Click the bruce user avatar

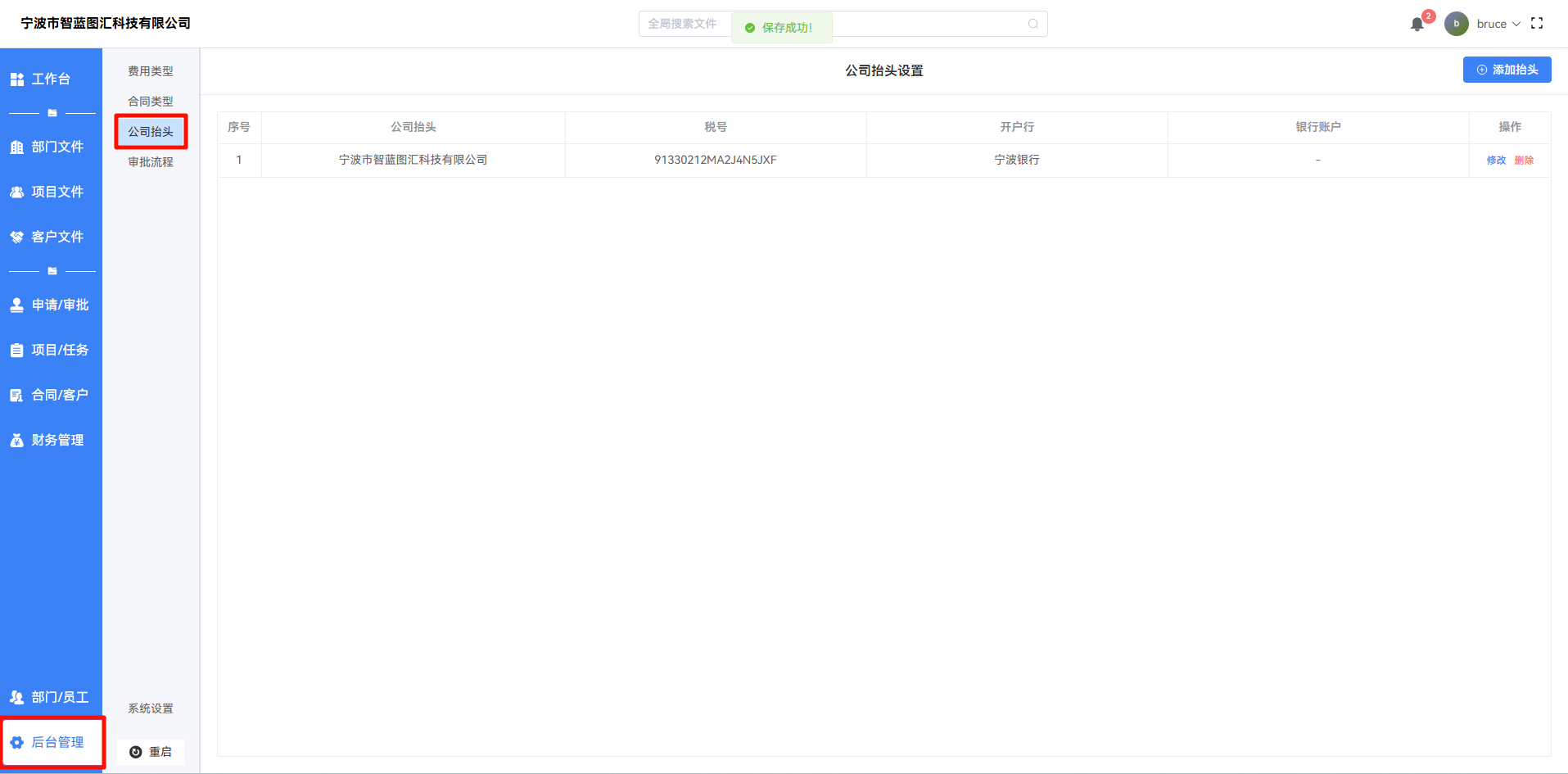pos(1456,24)
